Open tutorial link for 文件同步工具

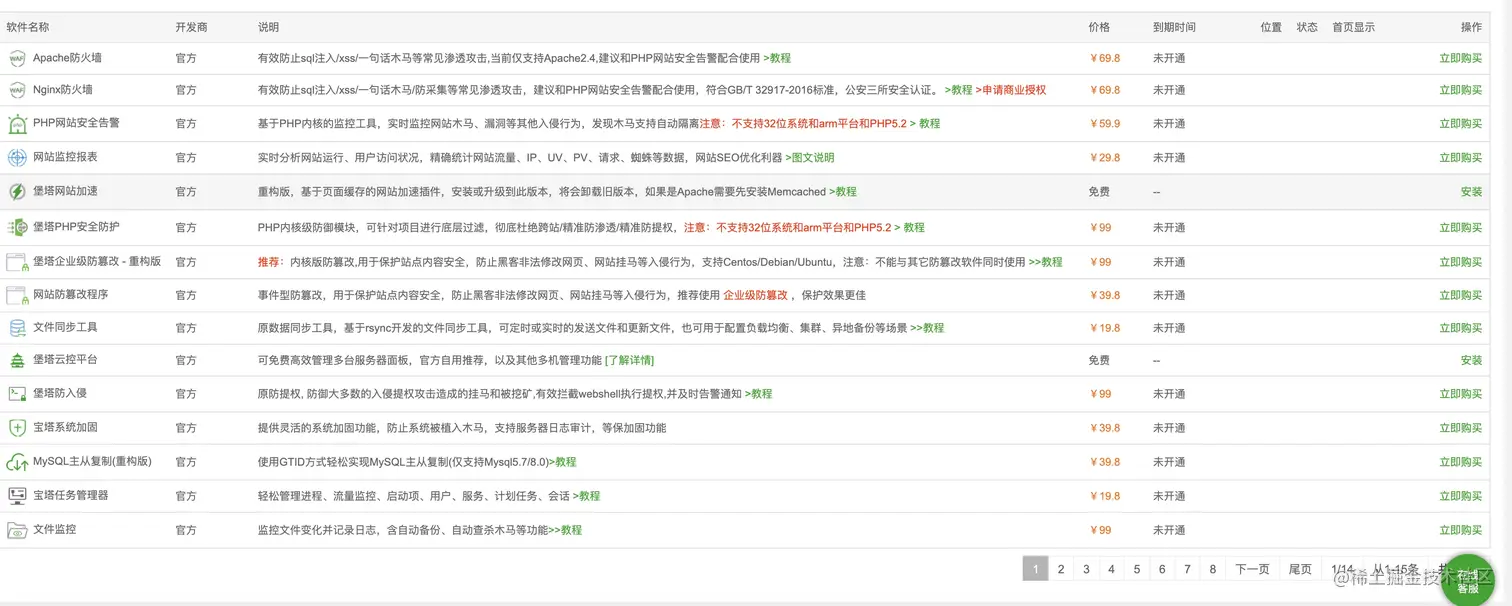[x=927, y=328]
